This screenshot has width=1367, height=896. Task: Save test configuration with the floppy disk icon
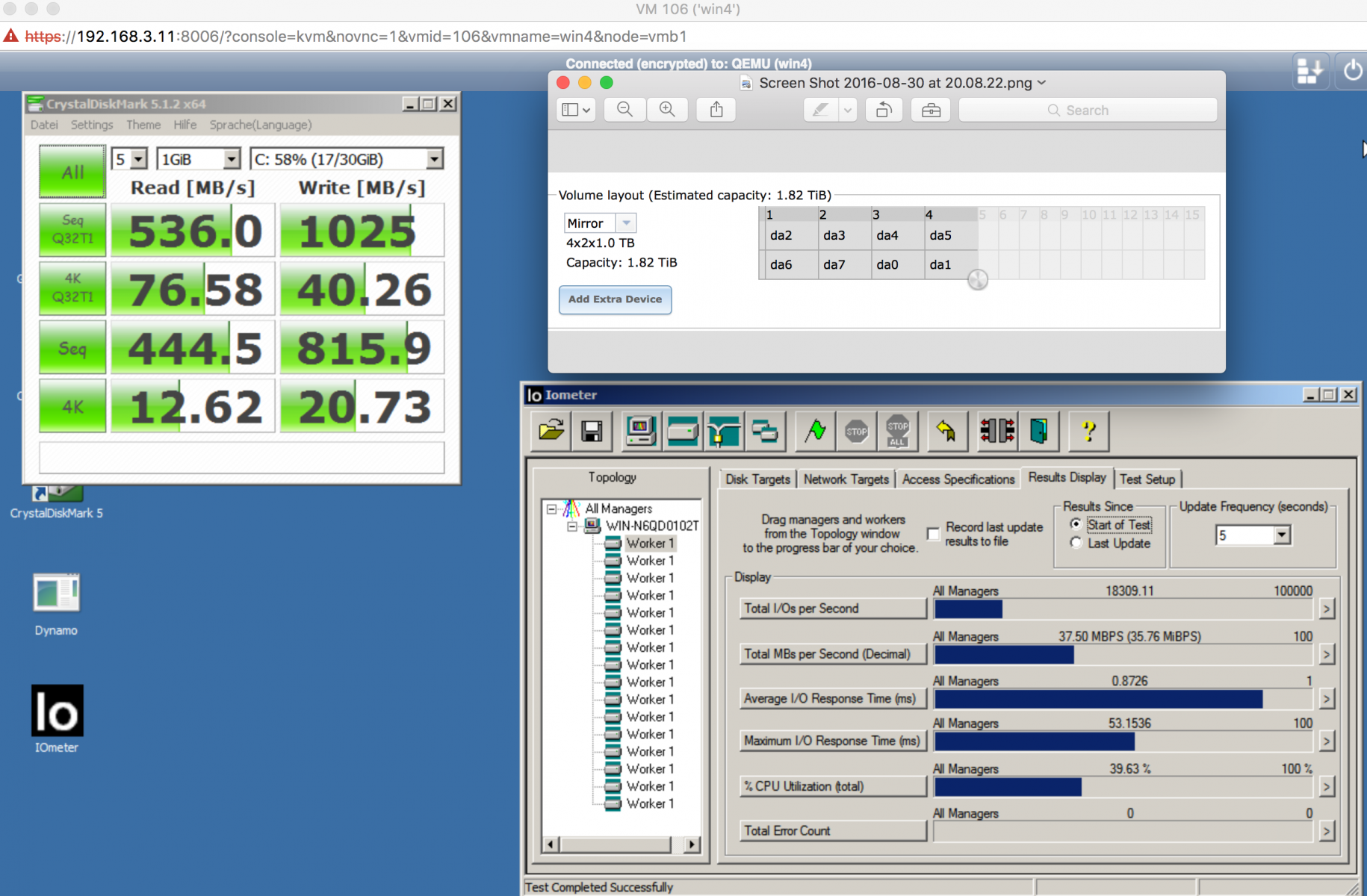pos(592,431)
